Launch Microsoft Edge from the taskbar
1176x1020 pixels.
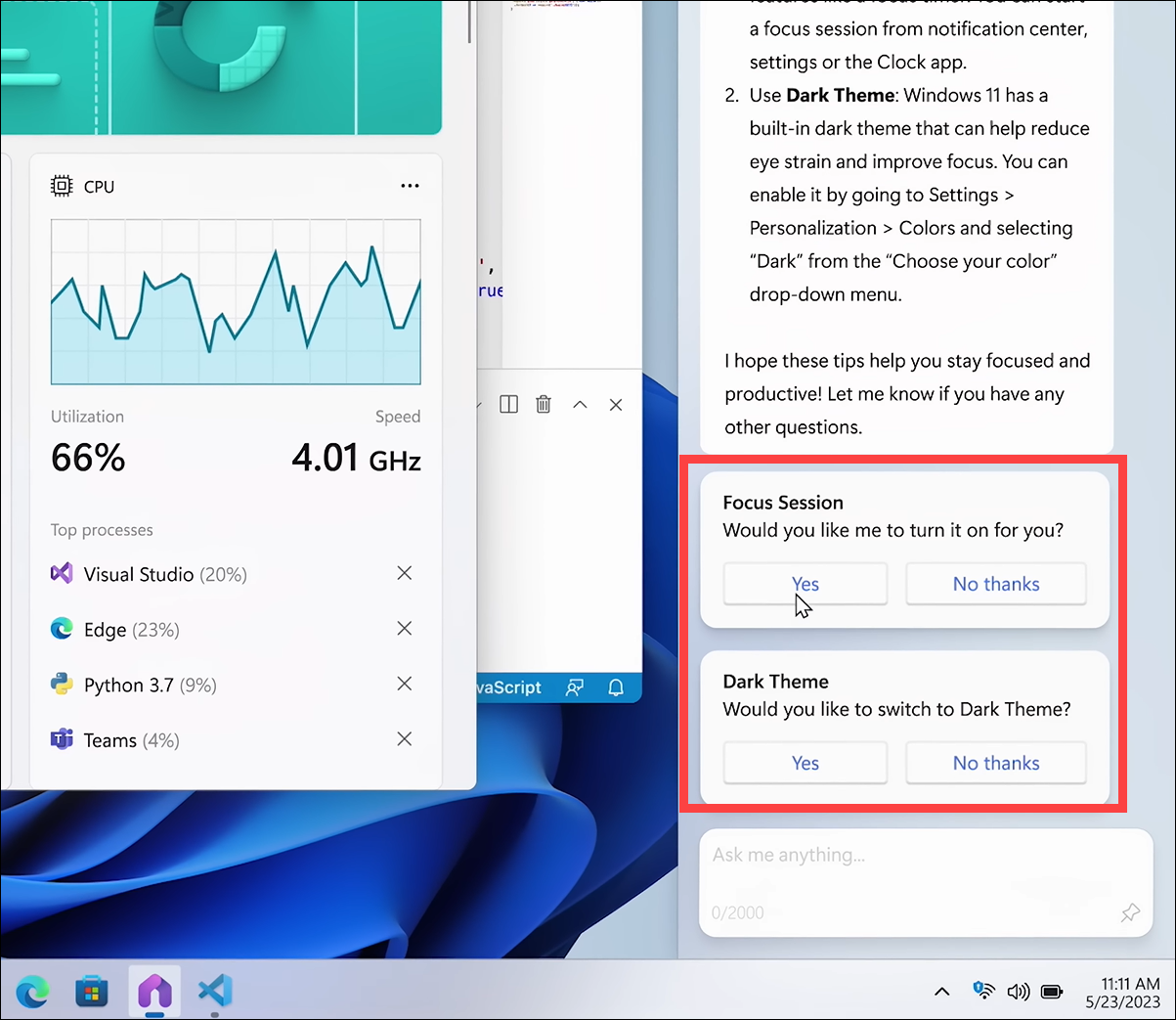pos(33,992)
